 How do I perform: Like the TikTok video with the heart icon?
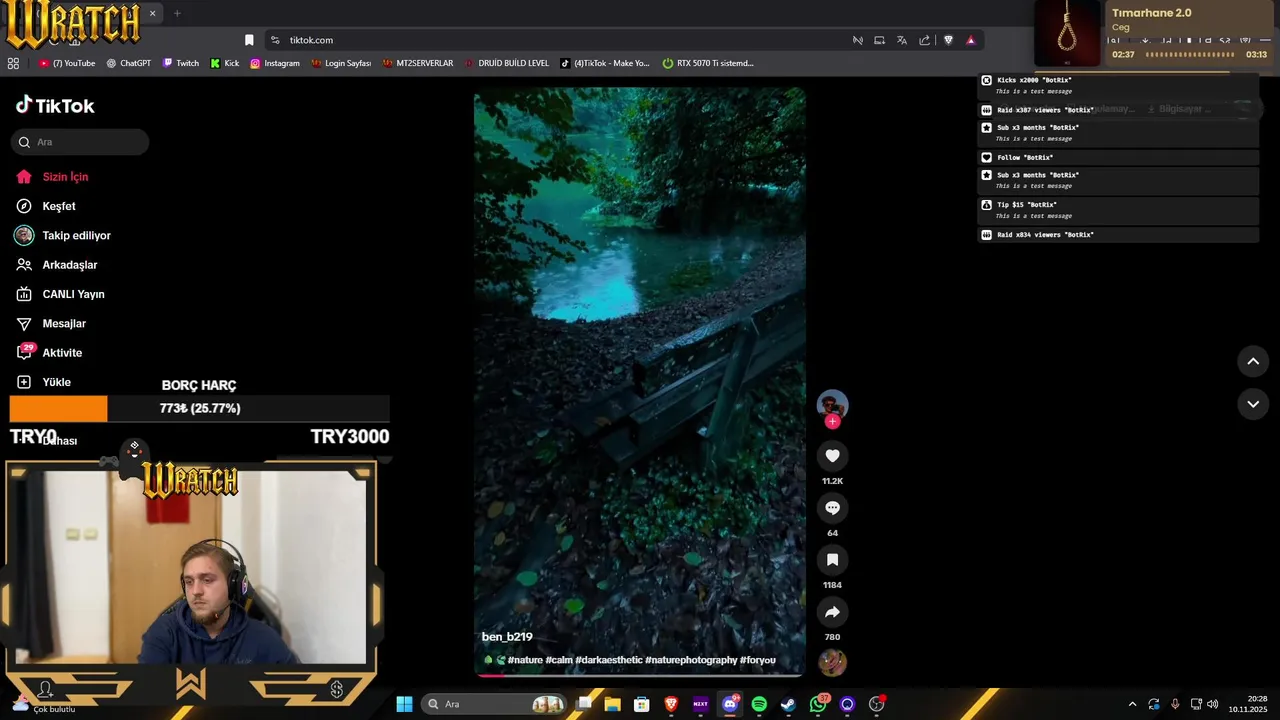point(832,456)
